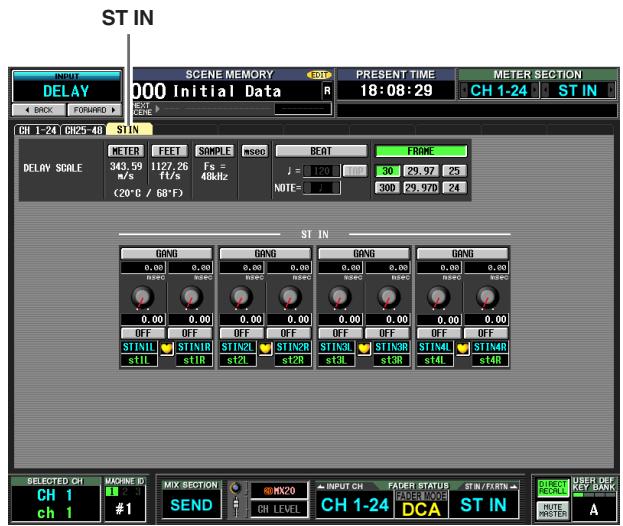The width and height of the screenshot is (623, 526).
Task: Choose 24 frame rate
Action: click(x=454, y=188)
